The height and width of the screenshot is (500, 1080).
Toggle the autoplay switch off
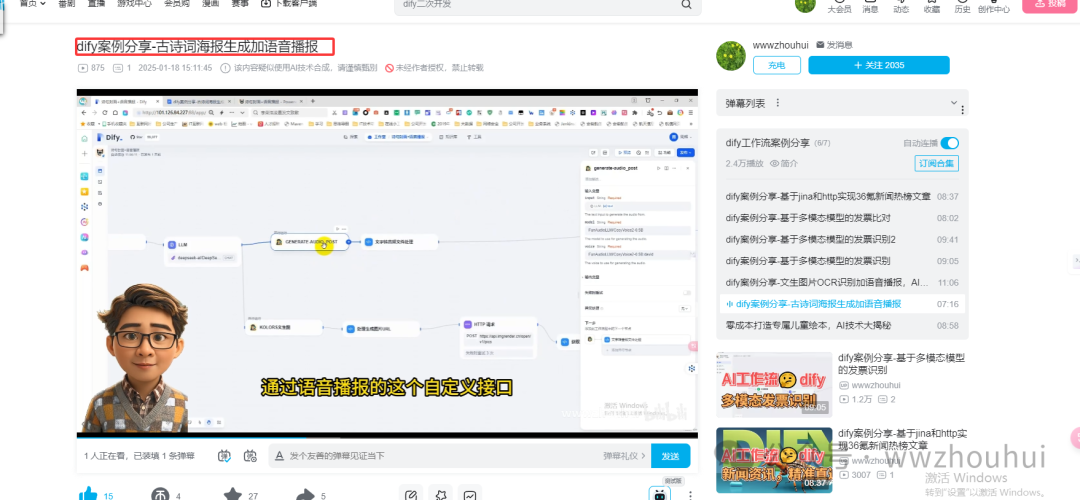948,143
